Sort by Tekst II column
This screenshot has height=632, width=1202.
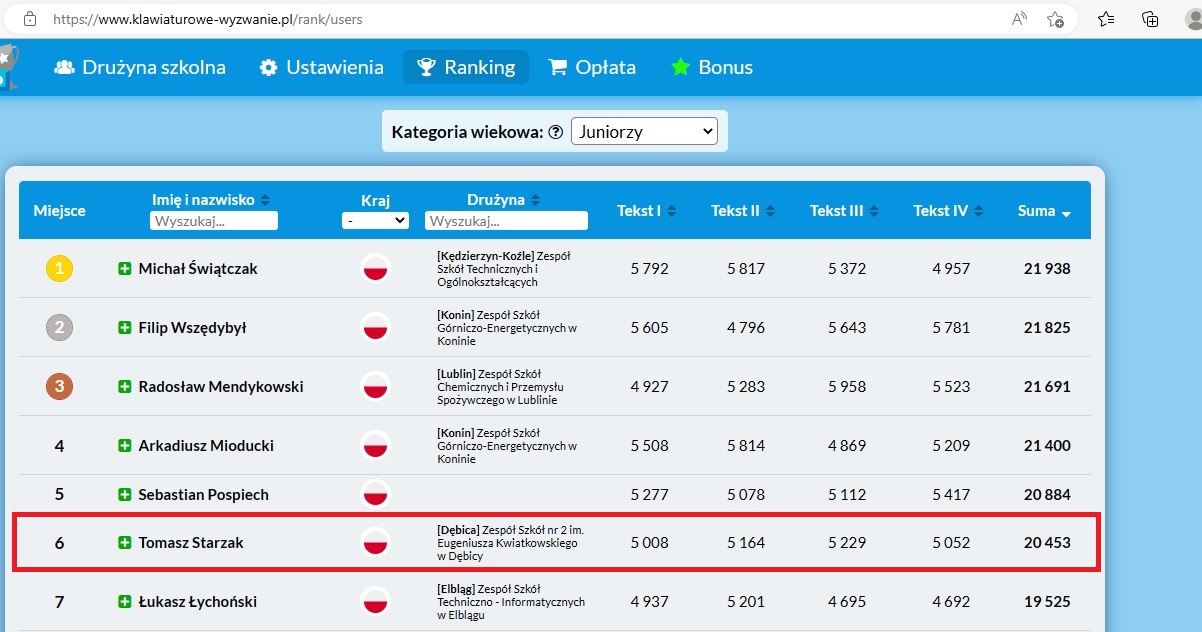[743, 211]
